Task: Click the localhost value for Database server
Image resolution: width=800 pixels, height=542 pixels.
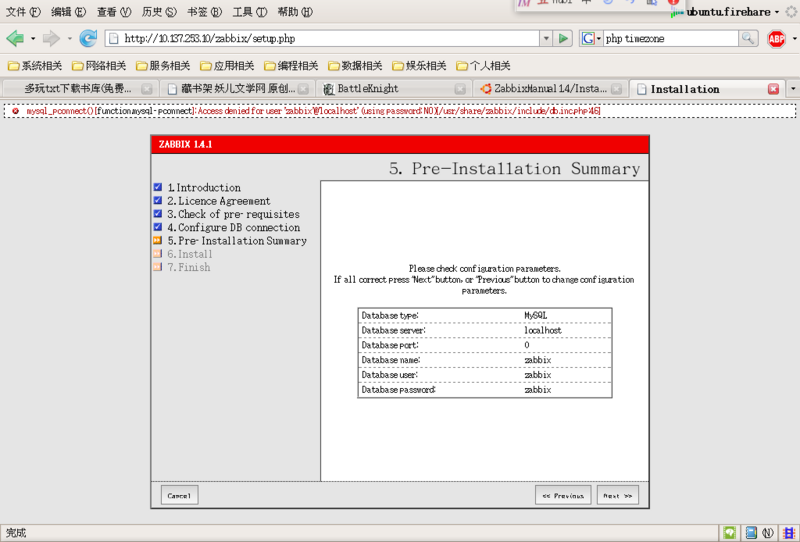Action: click(x=543, y=330)
